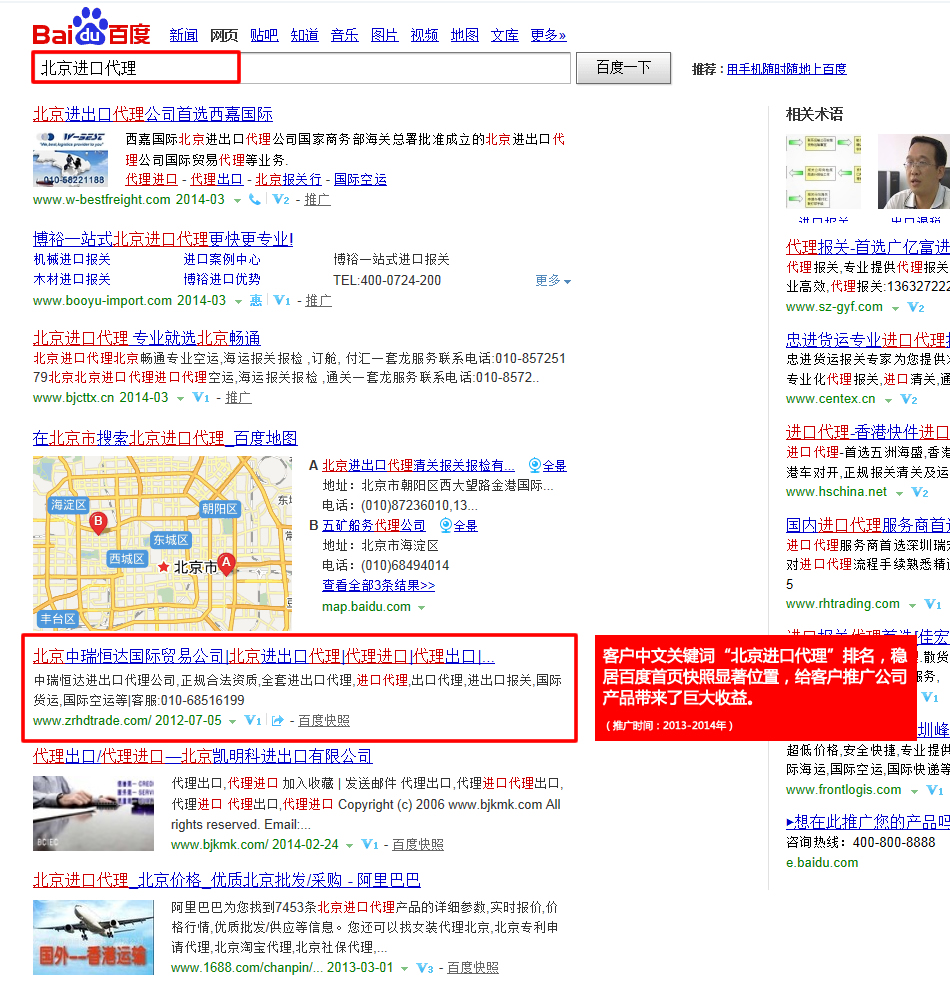Open 在北京市搜索北京进口代理_百度地图 result

(x=165, y=438)
